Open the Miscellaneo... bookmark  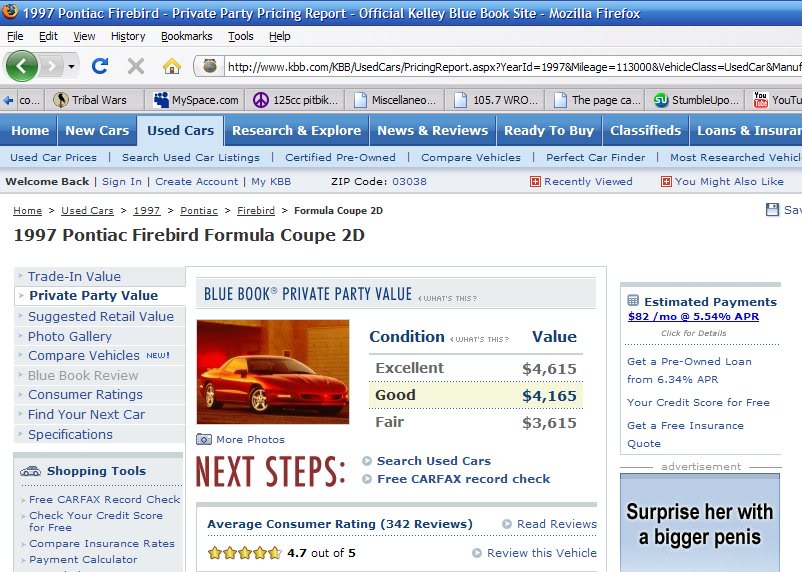395,100
